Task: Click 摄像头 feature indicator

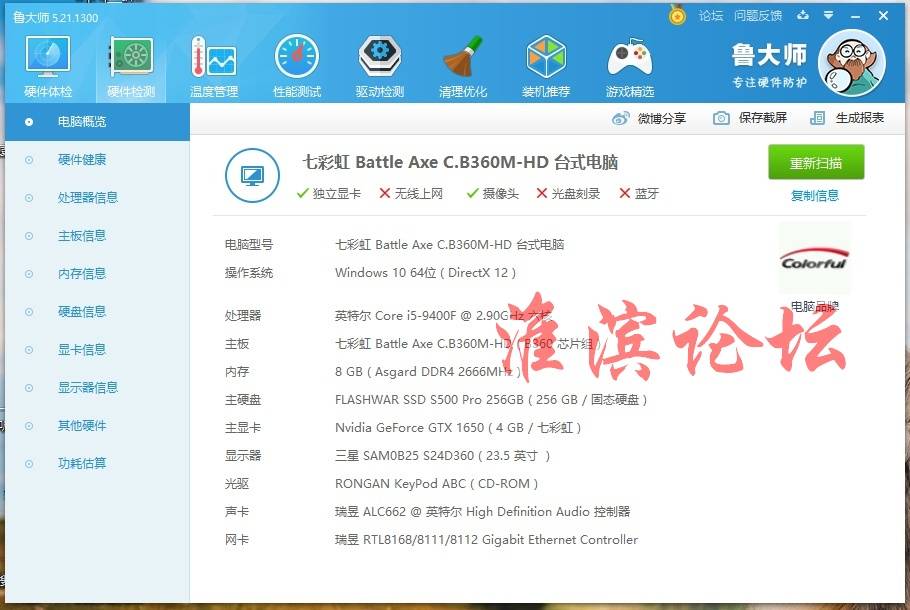Action: (493, 193)
